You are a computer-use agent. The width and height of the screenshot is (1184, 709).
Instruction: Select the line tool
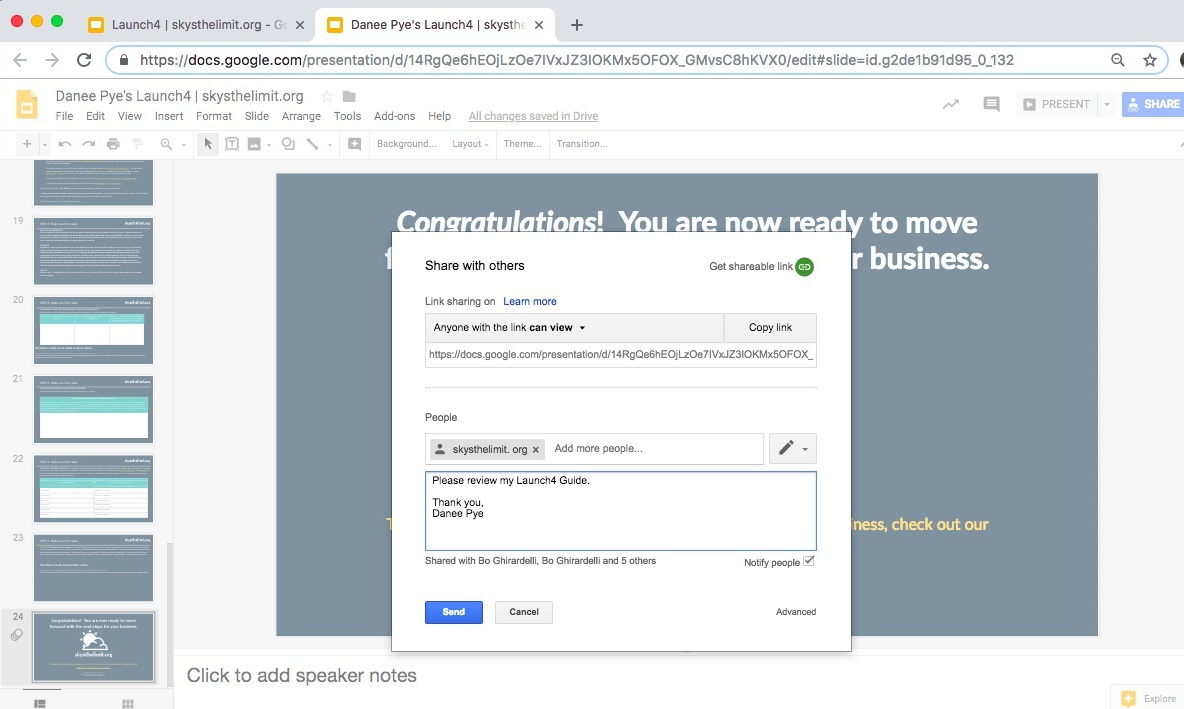(x=313, y=143)
